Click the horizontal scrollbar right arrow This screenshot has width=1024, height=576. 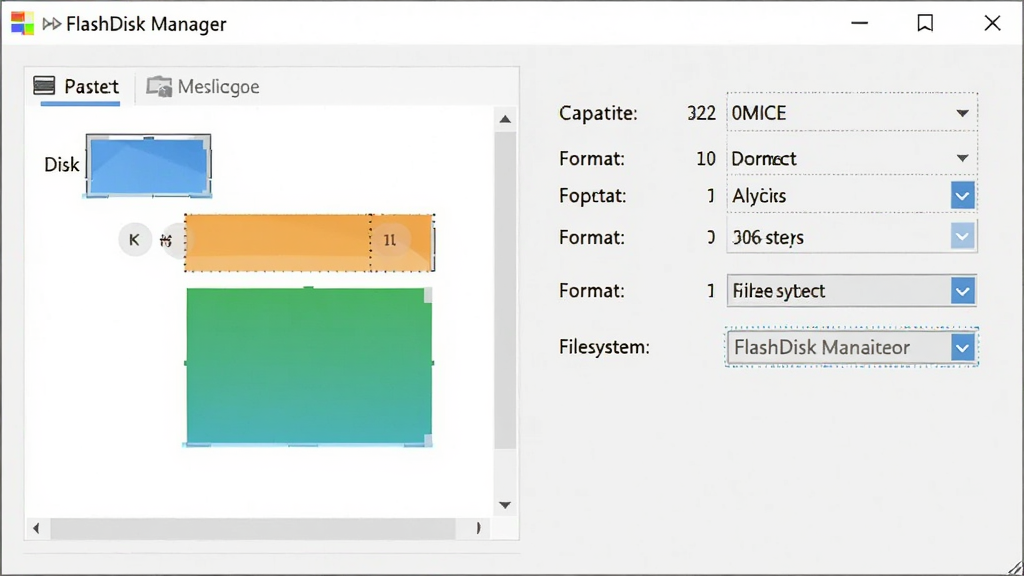(x=478, y=528)
